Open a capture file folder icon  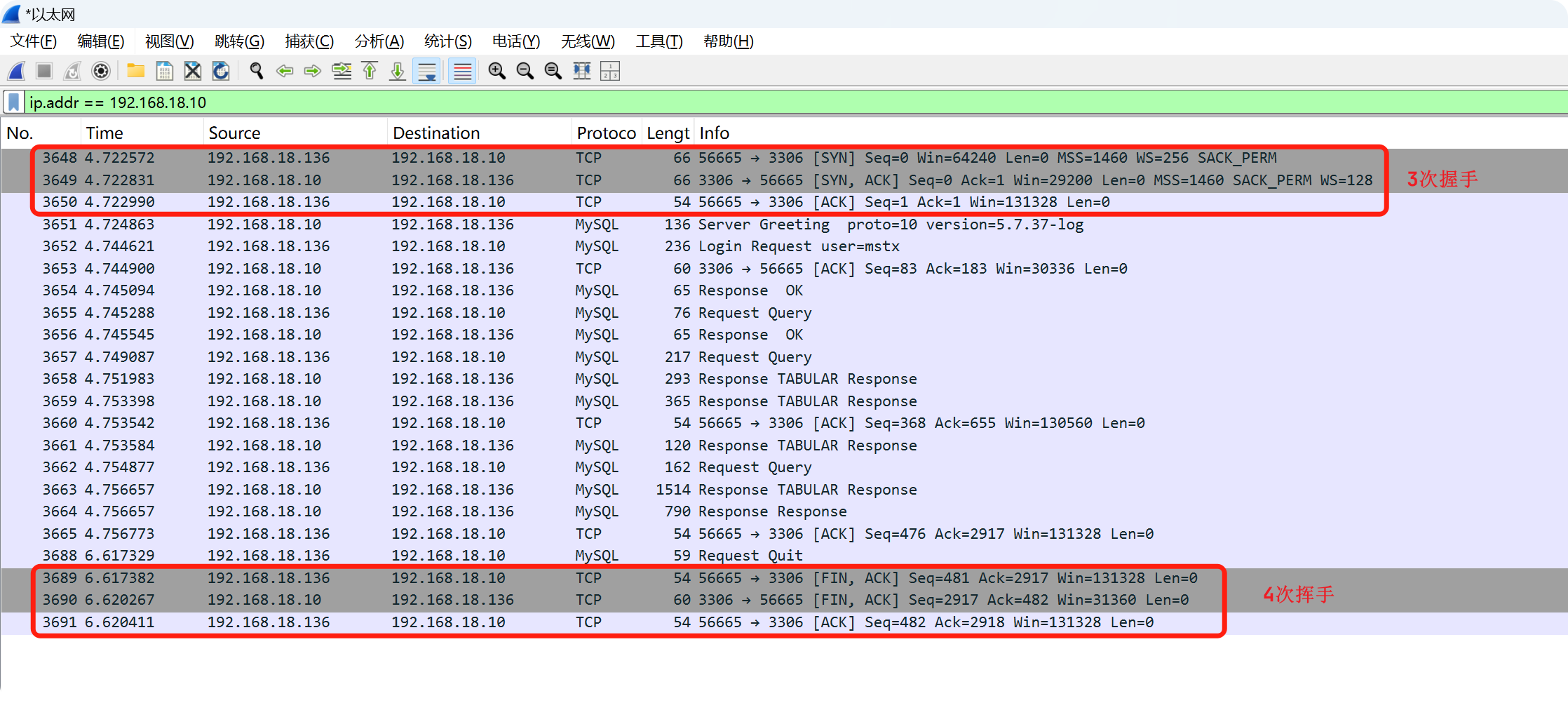pyautogui.click(x=135, y=71)
